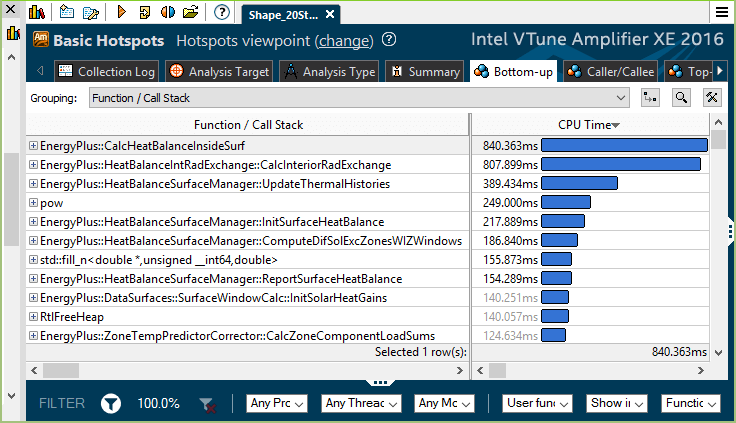Open viewpoint help question mark icon
The height and width of the screenshot is (423, 736).
(x=389, y=40)
